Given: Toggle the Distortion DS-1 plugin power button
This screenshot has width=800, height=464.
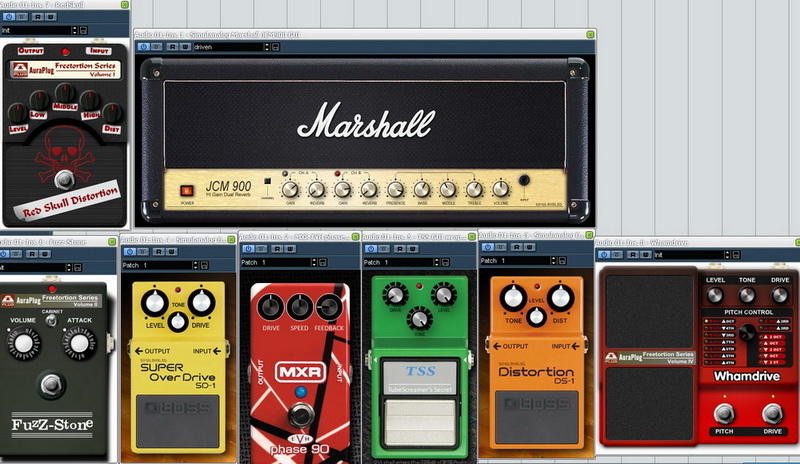Looking at the screenshot, I should point(488,247).
